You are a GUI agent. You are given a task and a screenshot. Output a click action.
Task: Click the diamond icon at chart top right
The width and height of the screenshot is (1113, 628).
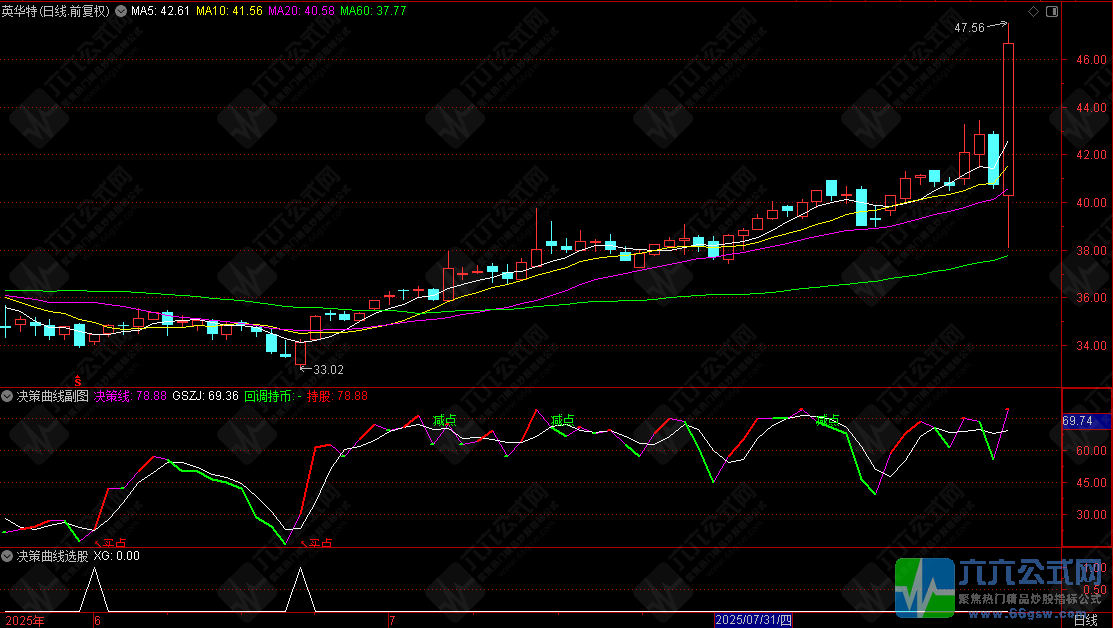[1034, 11]
